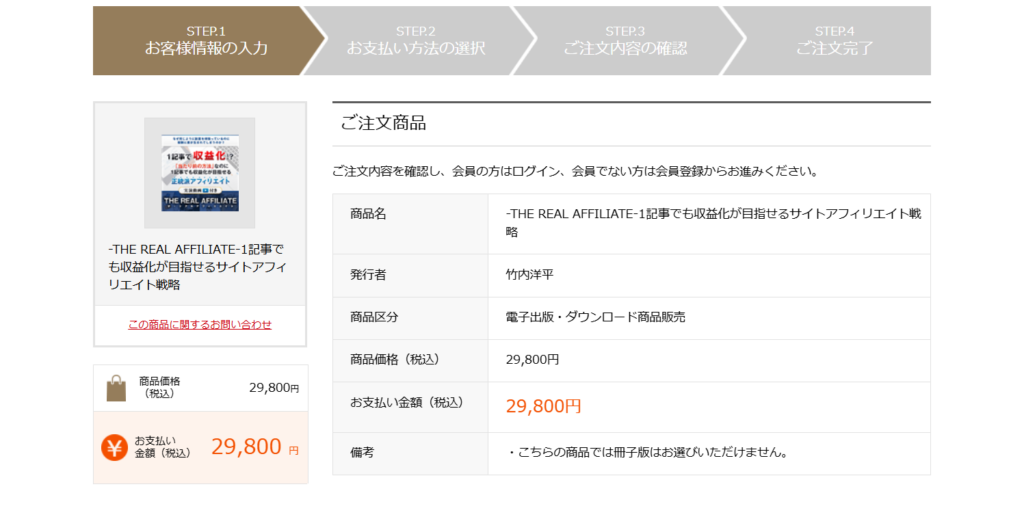Click the sidebar 商品価格(税込) label
The image size is (1024, 517).
160,387
